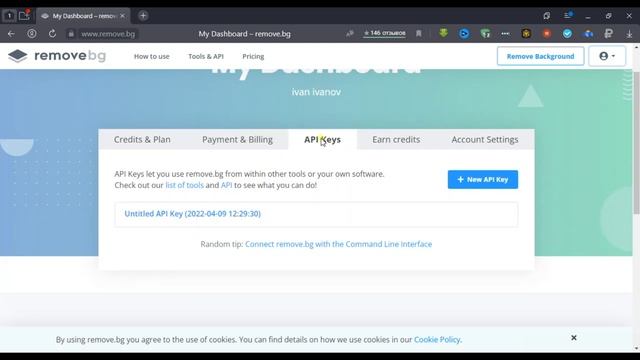Show more extensions via three dots
Viewport: 640px width, 360px height.
point(505,34)
